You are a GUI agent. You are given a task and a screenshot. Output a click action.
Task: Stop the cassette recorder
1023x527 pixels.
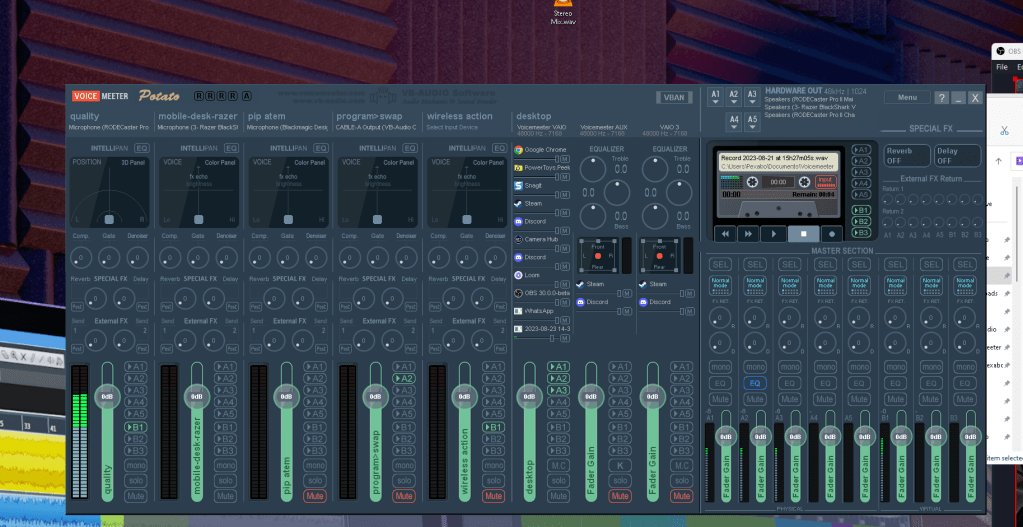pos(804,233)
